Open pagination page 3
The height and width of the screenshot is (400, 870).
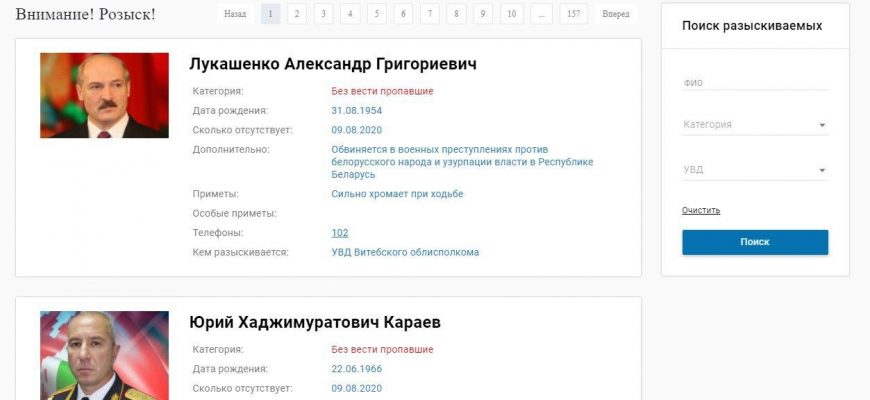[323, 14]
